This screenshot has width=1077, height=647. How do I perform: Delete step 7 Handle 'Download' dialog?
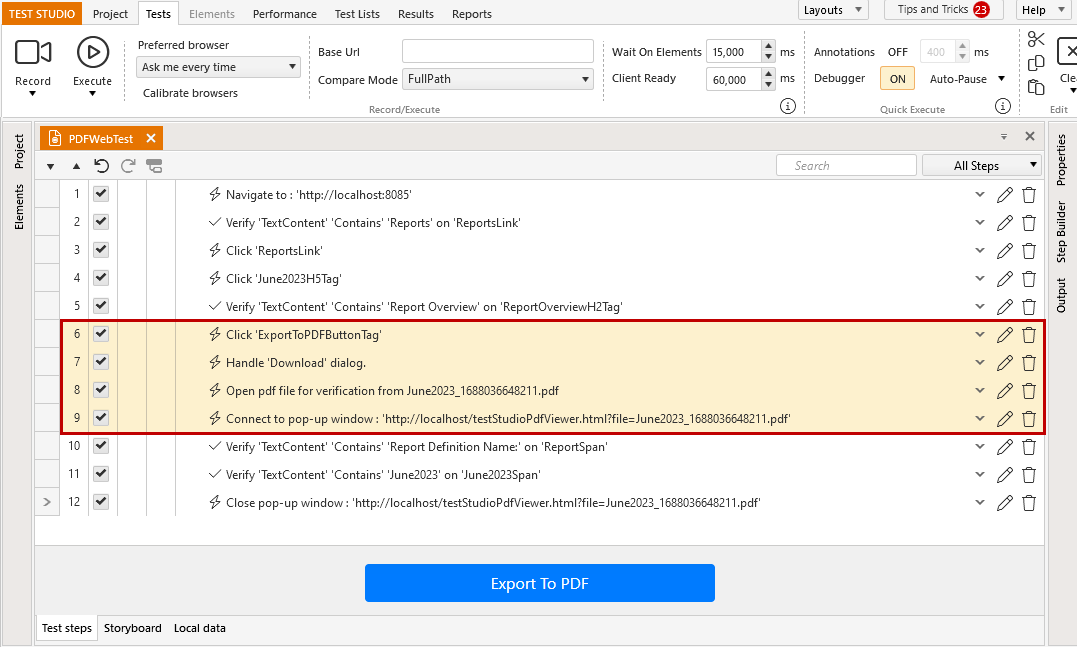coord(1028,363)
